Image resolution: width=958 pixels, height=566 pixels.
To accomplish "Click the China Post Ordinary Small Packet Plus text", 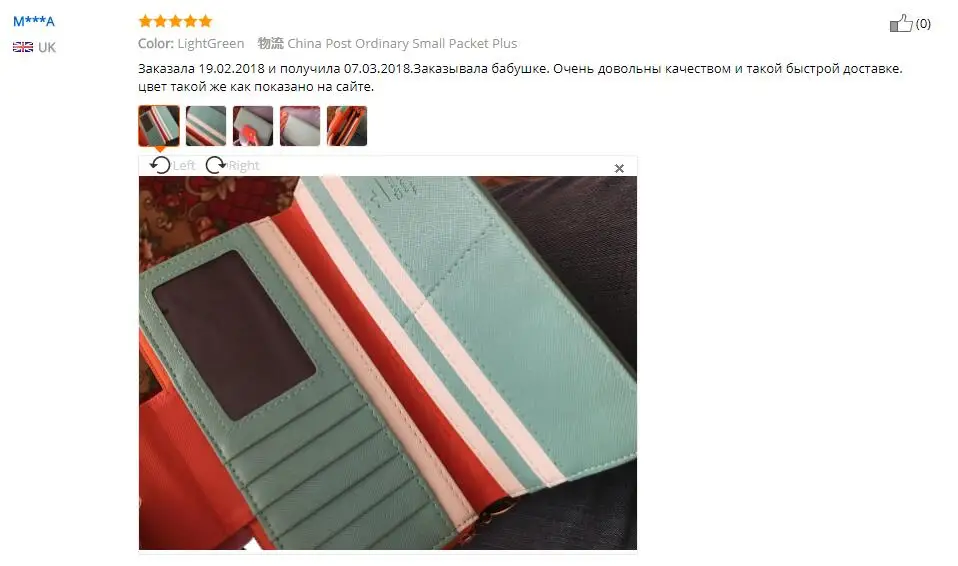I will pos(402,43).
